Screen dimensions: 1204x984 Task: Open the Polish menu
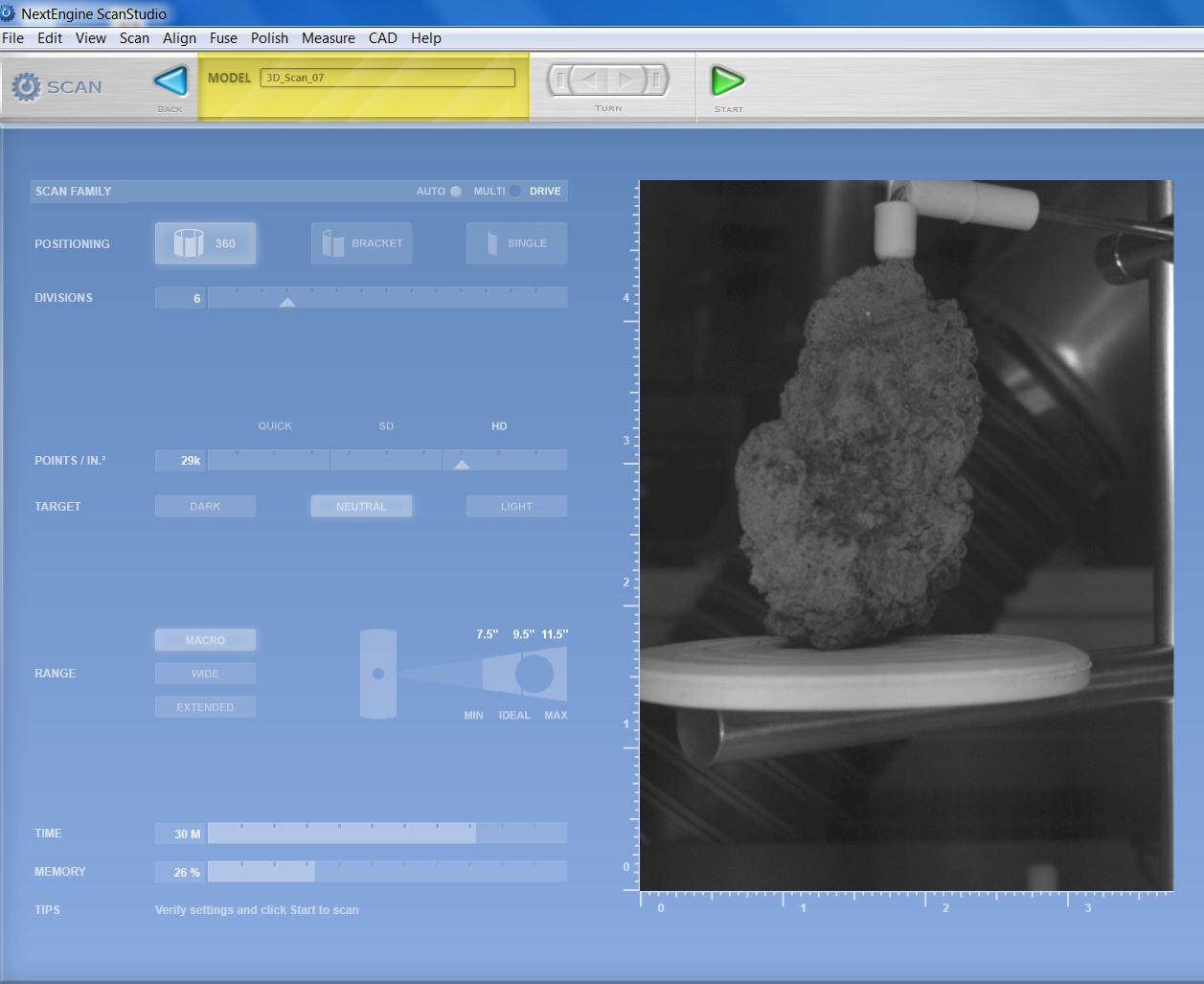tap(269, 38)
